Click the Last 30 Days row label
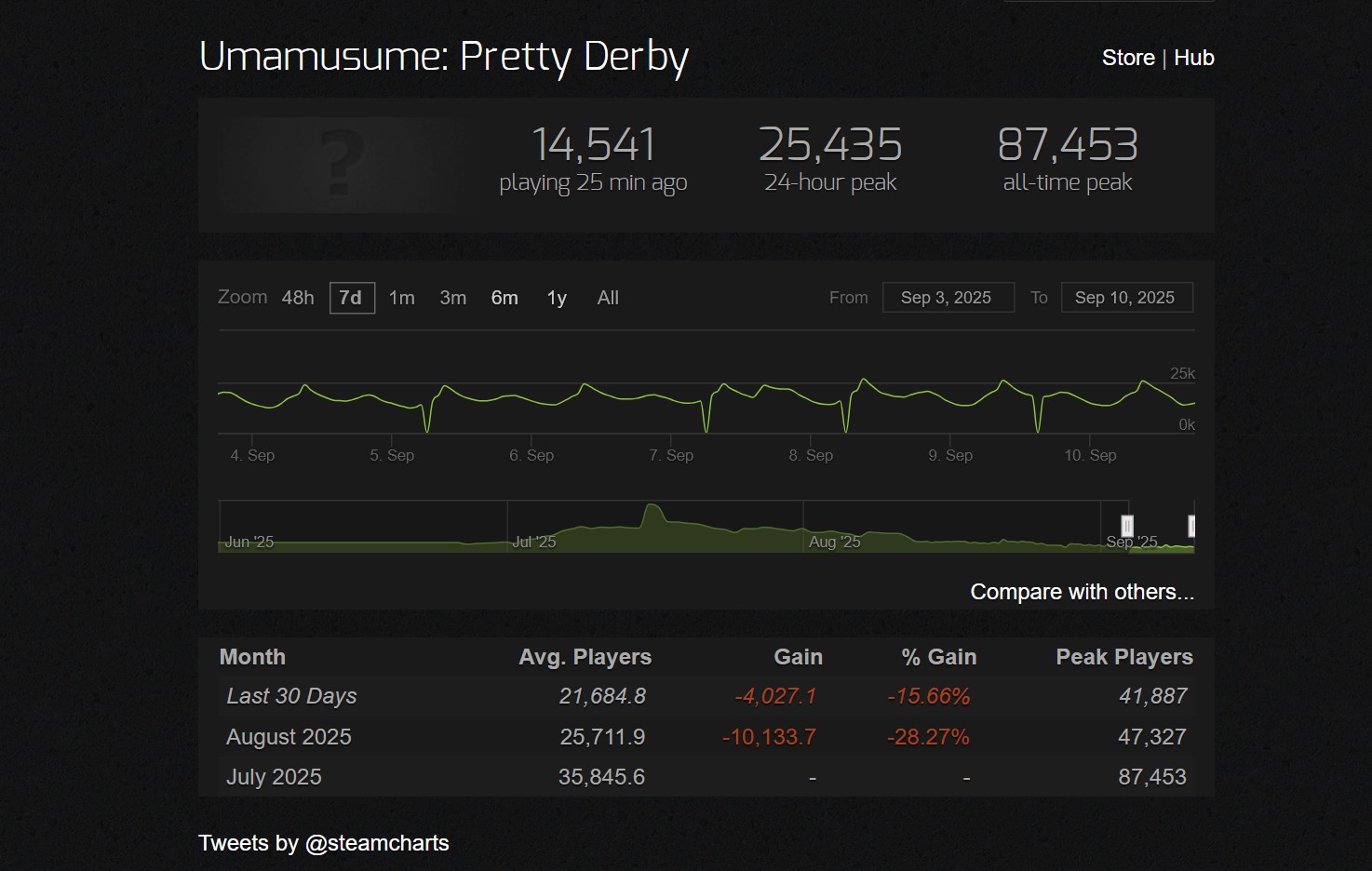1372x871 pixels. coord(291,696)
